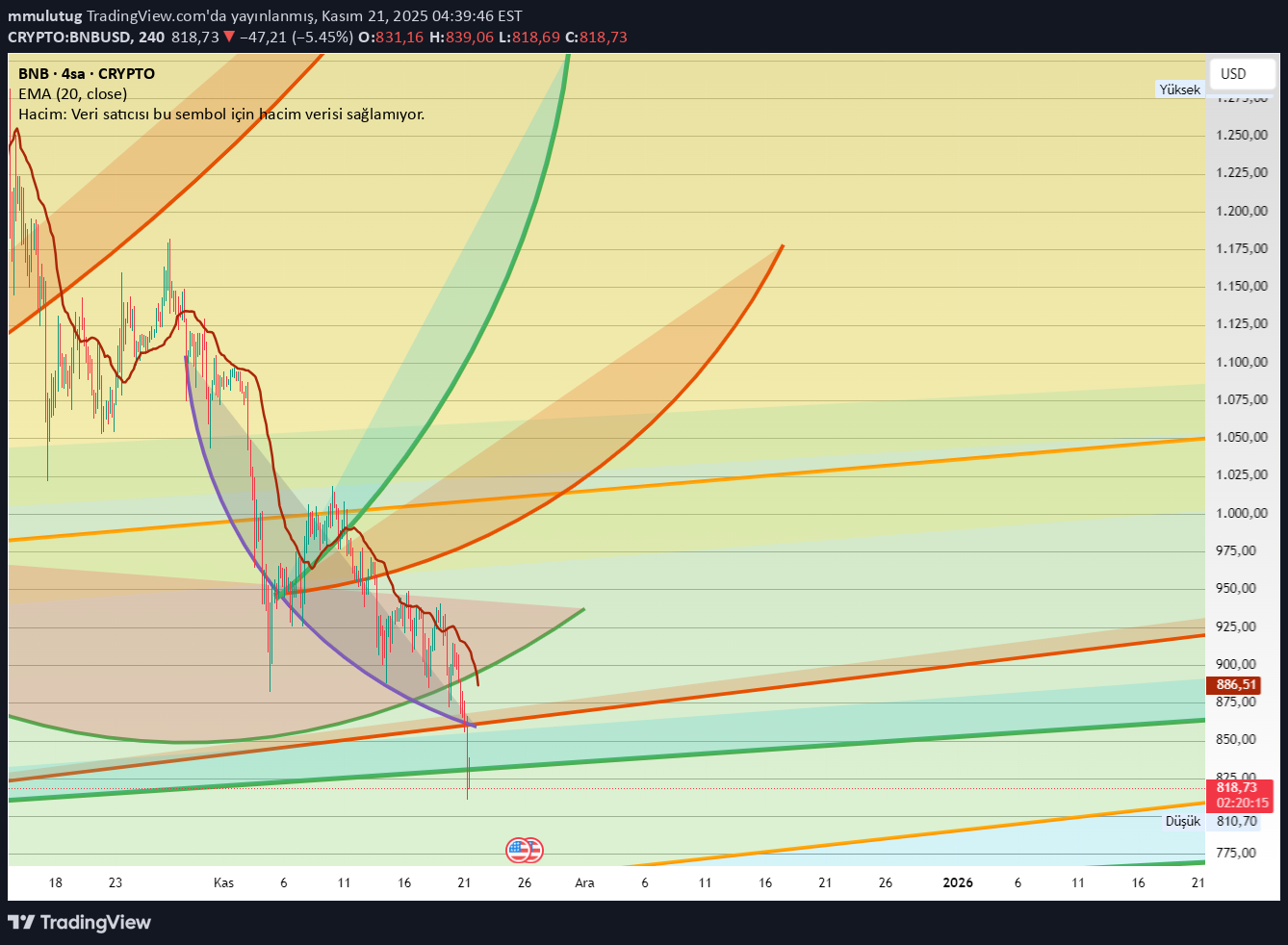Click the red down-triangle price change indicator
The image size is (1288, 945).
coord(229,38)
